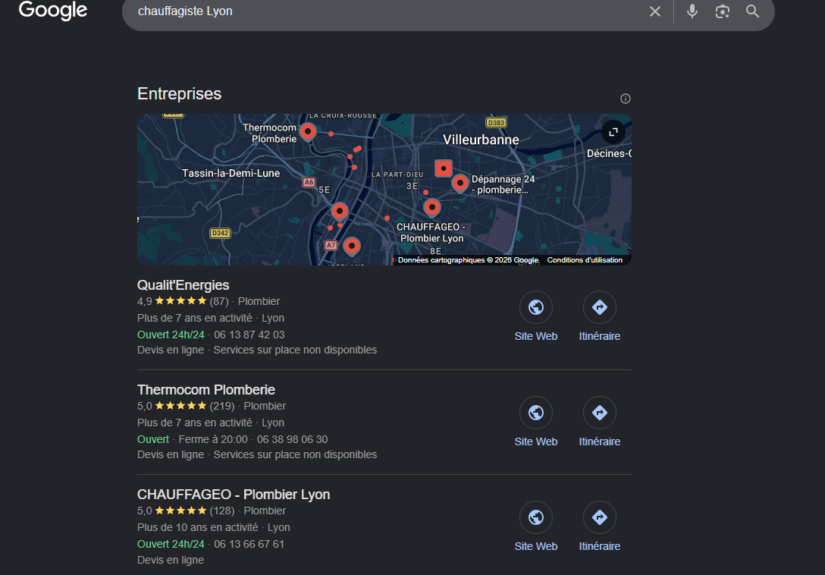This screenshot has width=825, height=575.
Task: Select the Thermocom Plomberie map pin
Action: [x=308, y=132]
